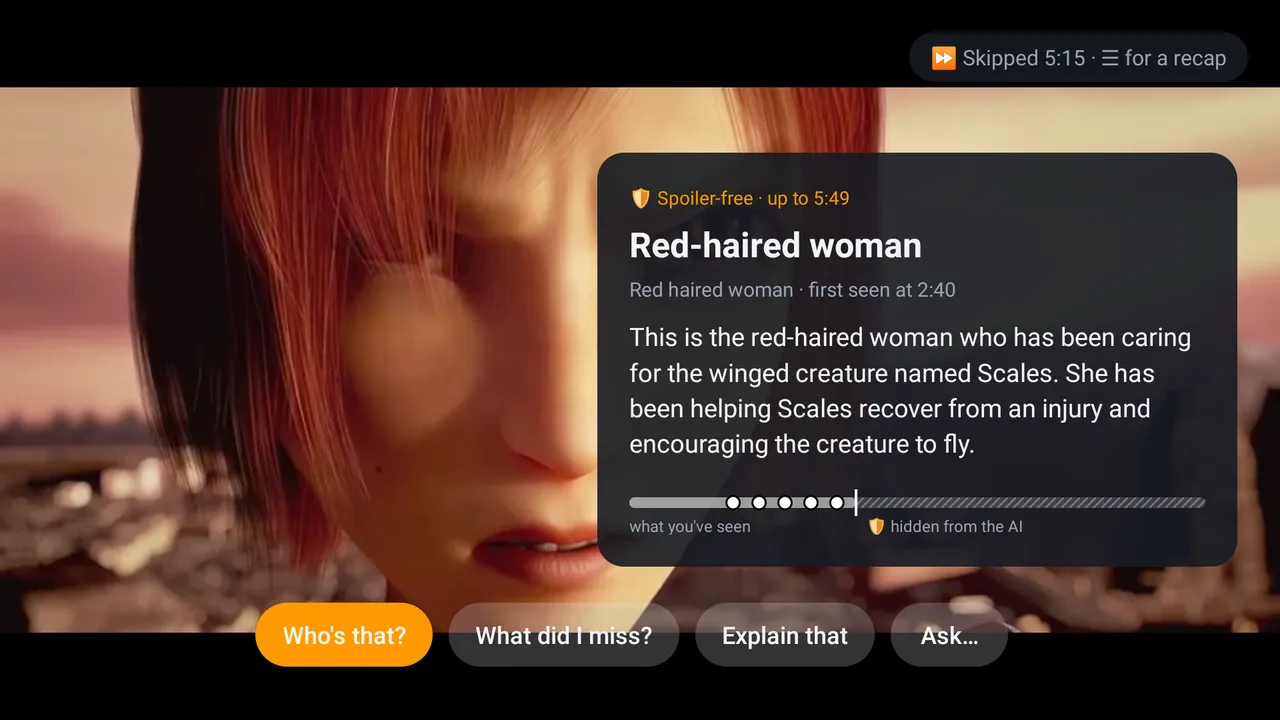Select the "Who's that?" button
Screen dimensions: 1280x720
pos(344,635)
